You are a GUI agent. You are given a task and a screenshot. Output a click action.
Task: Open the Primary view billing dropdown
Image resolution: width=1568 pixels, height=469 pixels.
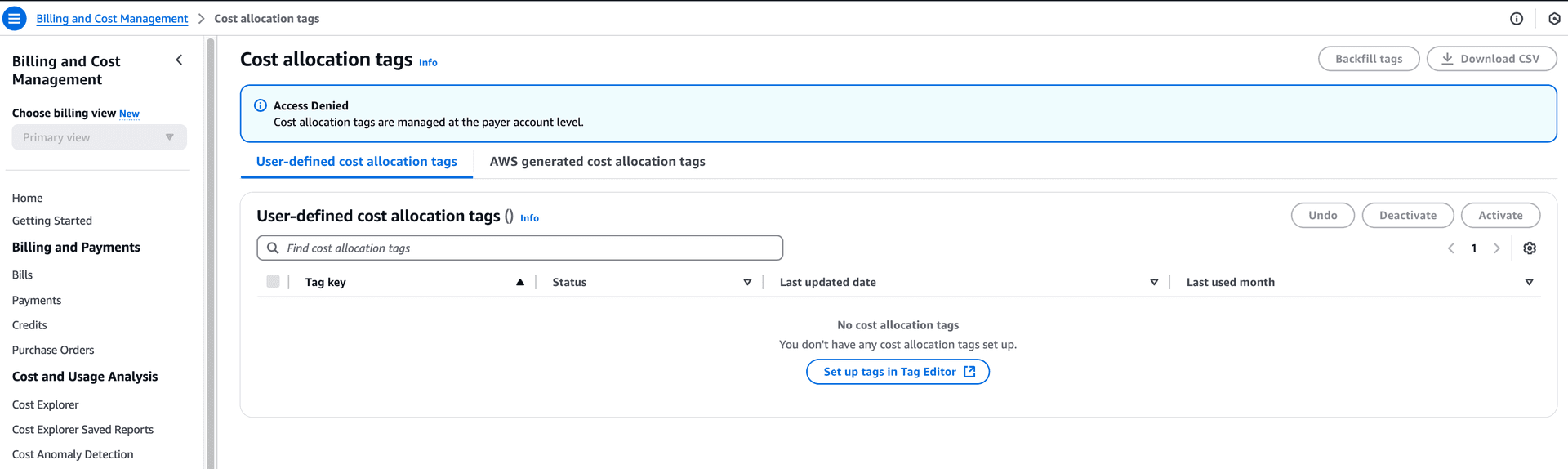point(99,137)
